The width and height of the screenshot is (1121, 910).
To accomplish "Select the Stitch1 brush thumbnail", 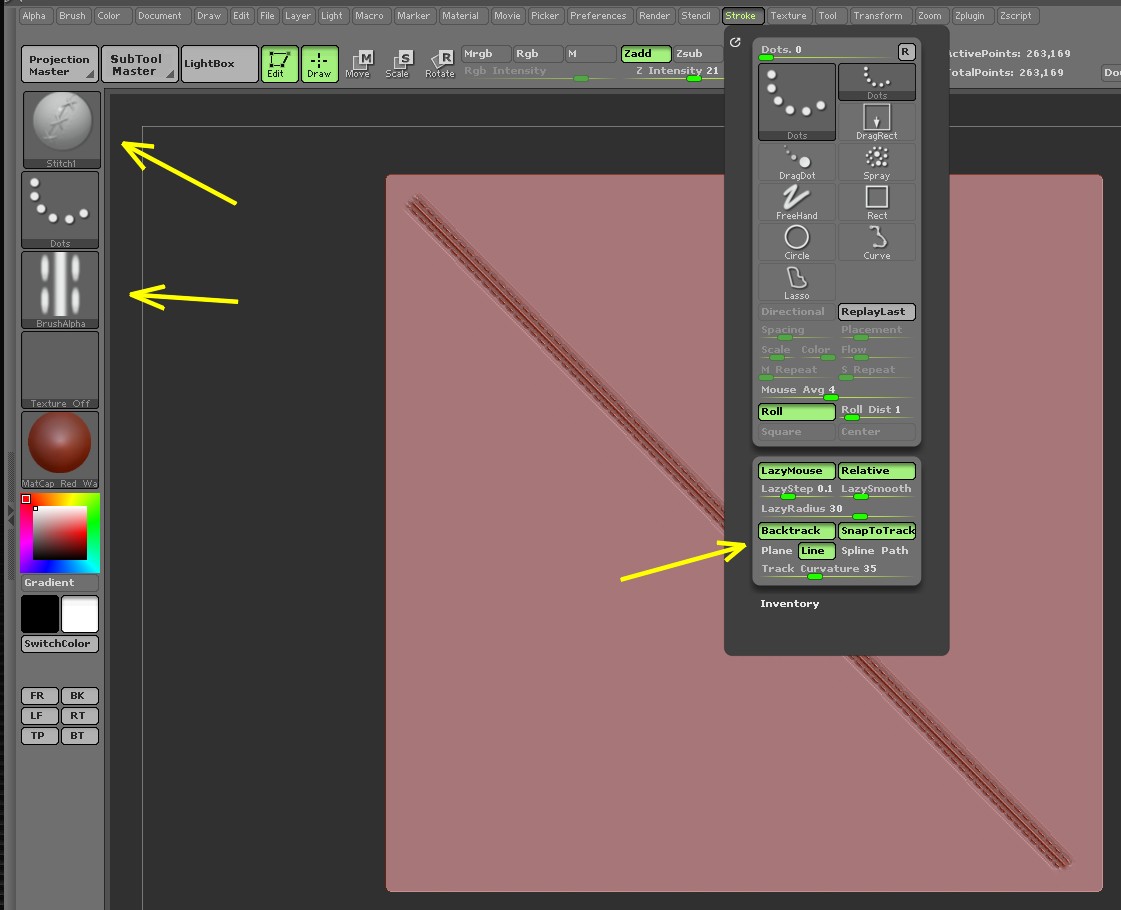I will click(x=61, y=130).
